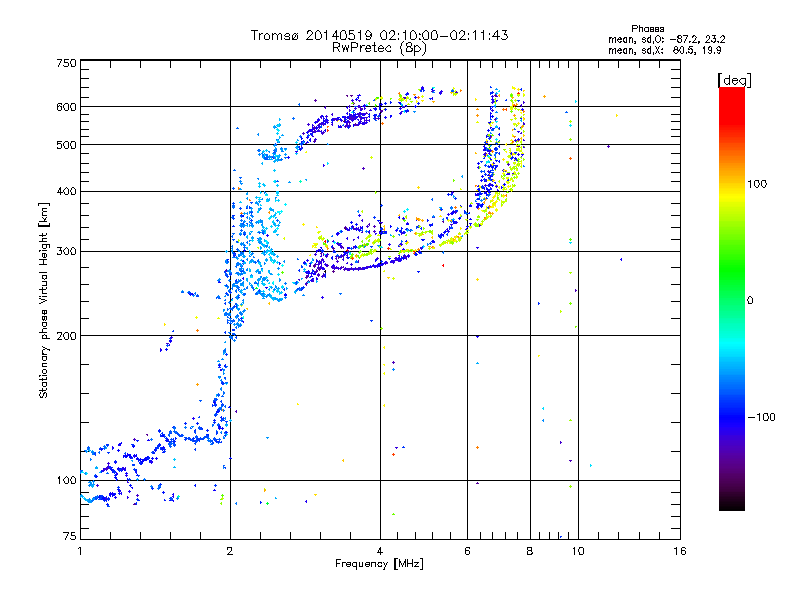
Task: Click the x-axis tick label '2'
Action: (x=230, y=551)
